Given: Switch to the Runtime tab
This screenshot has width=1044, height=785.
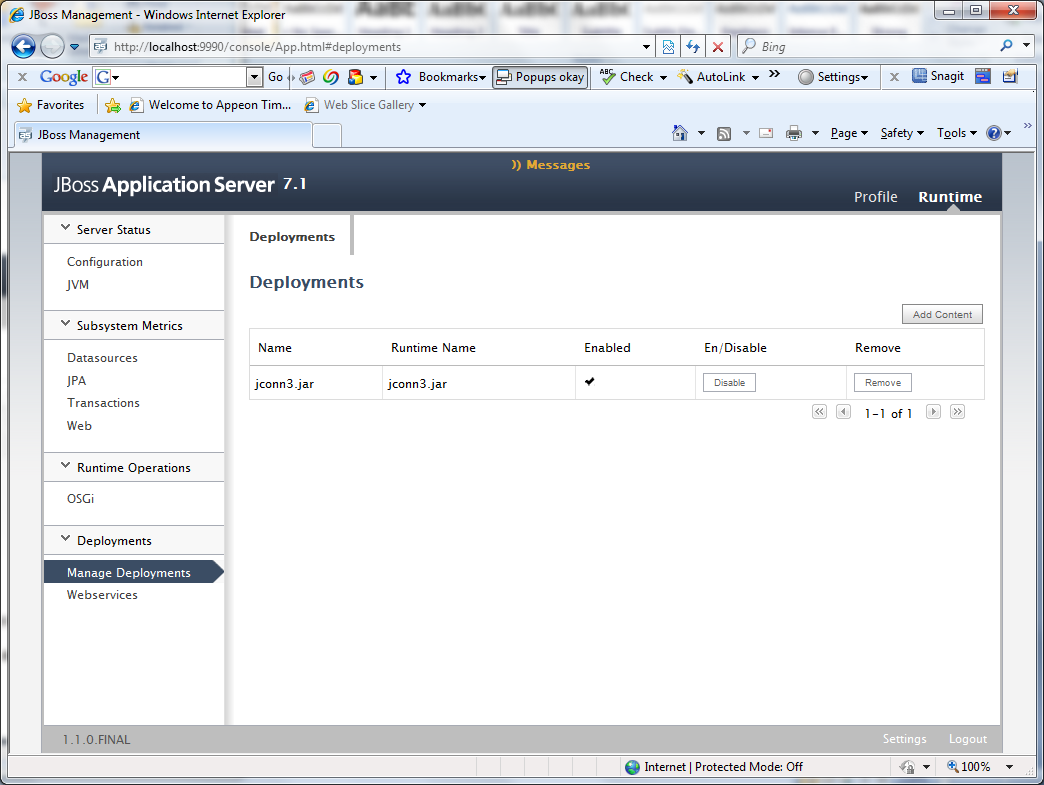Looking at the screenshot, I should pos(950,197).
